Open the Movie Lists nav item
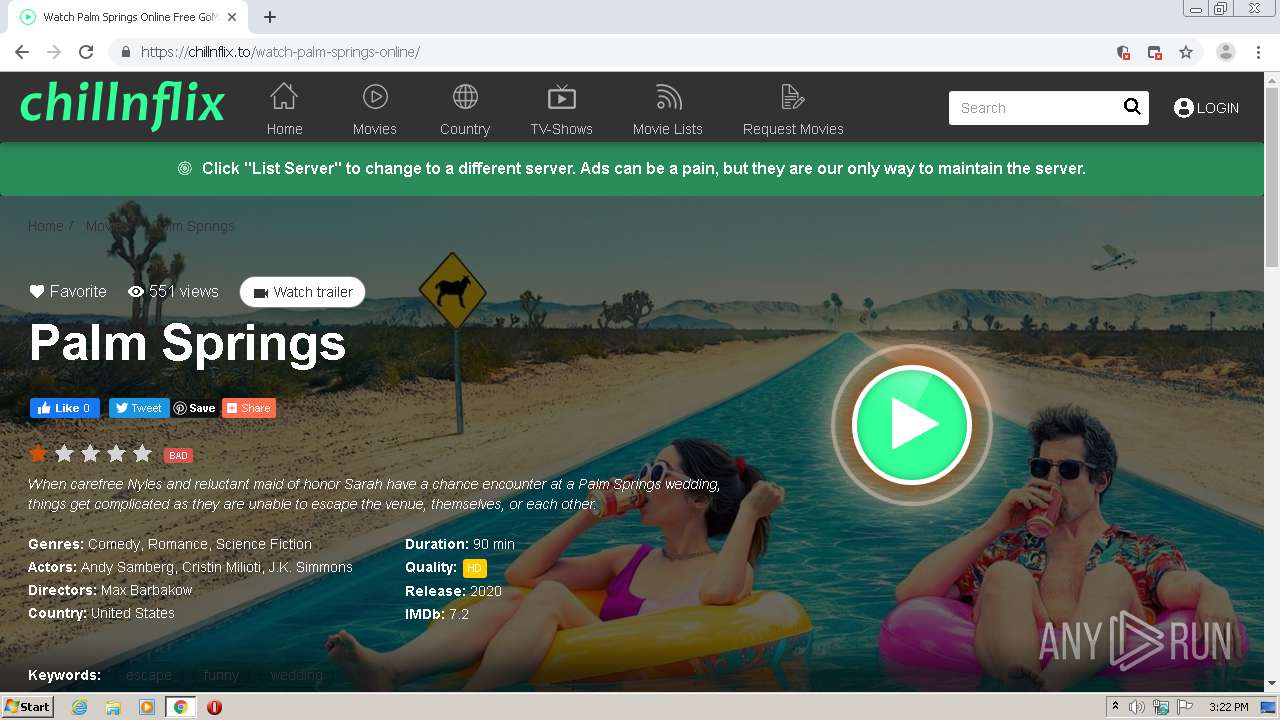The height and width of the screenshot is (720, 1280). point(668,109)
